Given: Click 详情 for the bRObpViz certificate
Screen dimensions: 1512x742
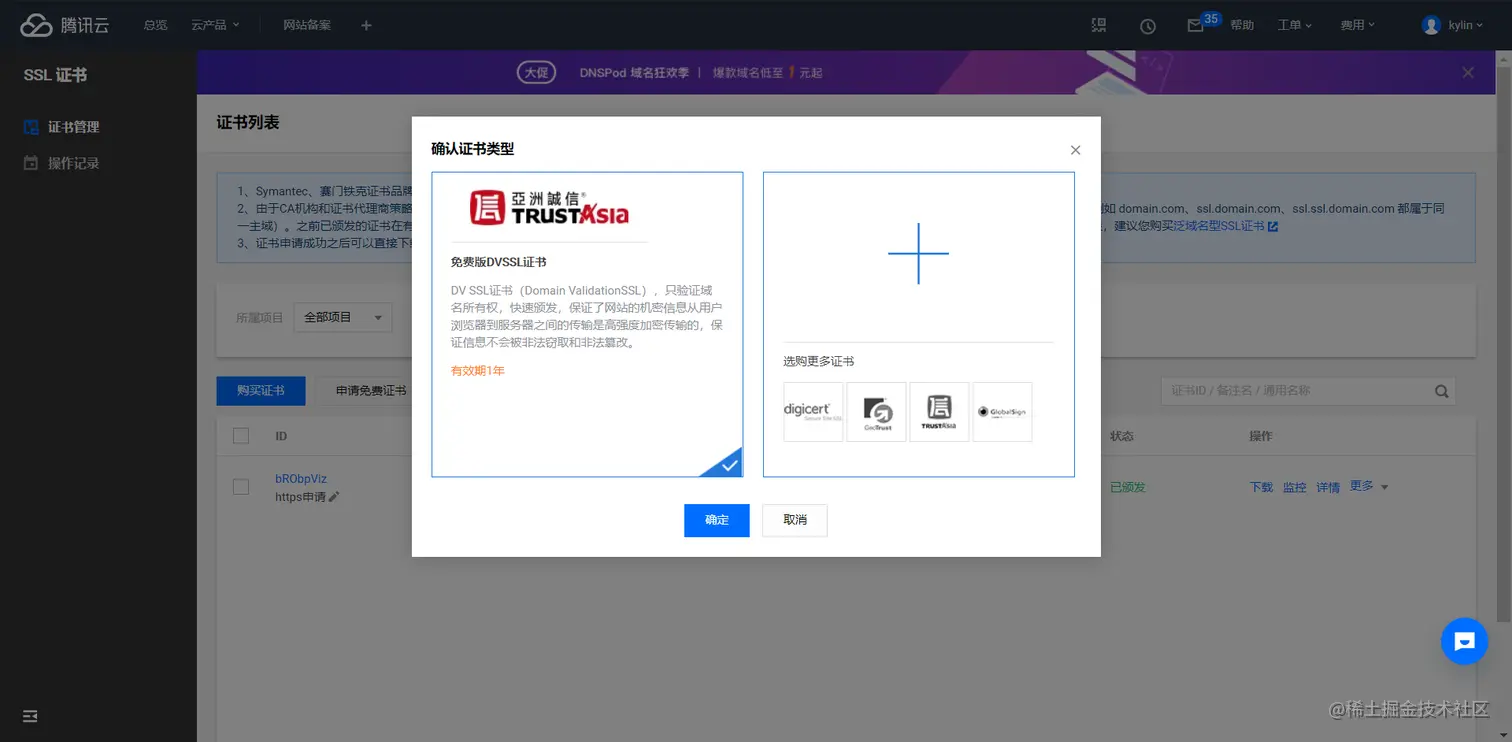Looking at the screenshot, I should [x=1328, y=487].
